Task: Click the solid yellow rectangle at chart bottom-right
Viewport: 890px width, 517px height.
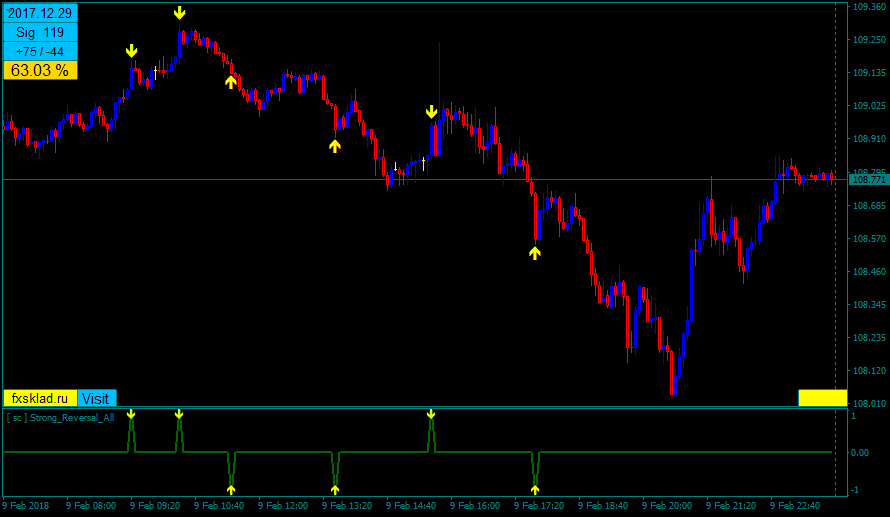Action: click(x=822, y=398)
